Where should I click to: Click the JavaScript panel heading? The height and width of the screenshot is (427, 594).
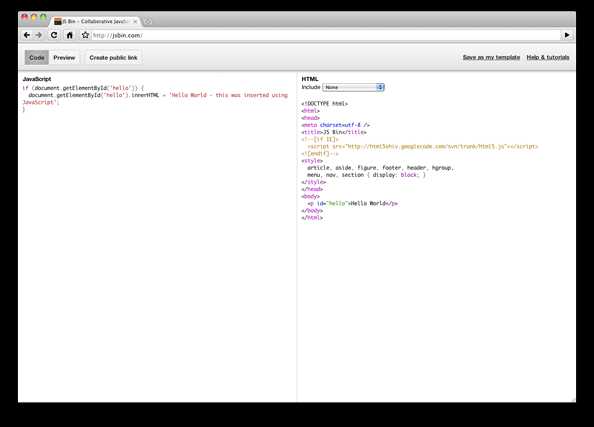[37, 79]
